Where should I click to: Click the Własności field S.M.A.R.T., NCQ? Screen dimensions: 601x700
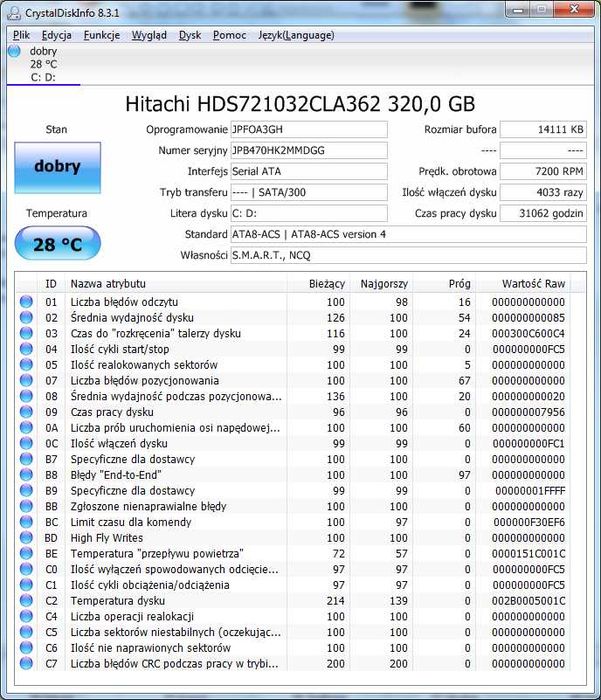click(x=409, y=255)
